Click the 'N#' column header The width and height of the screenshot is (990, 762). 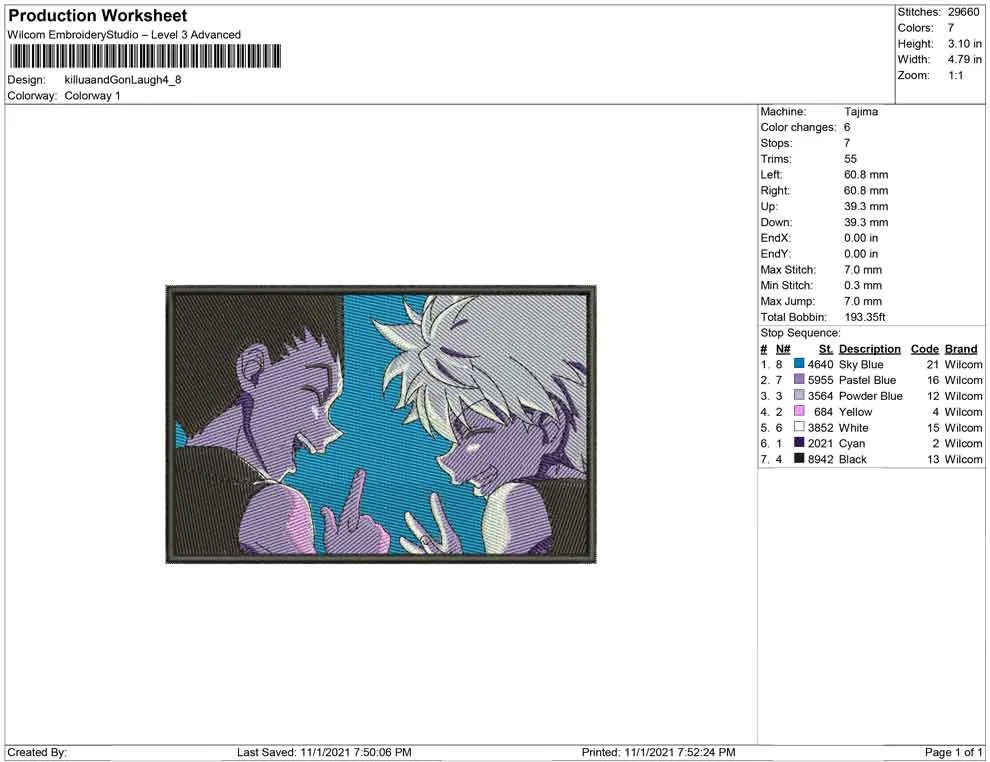click(x=783, y=349)
